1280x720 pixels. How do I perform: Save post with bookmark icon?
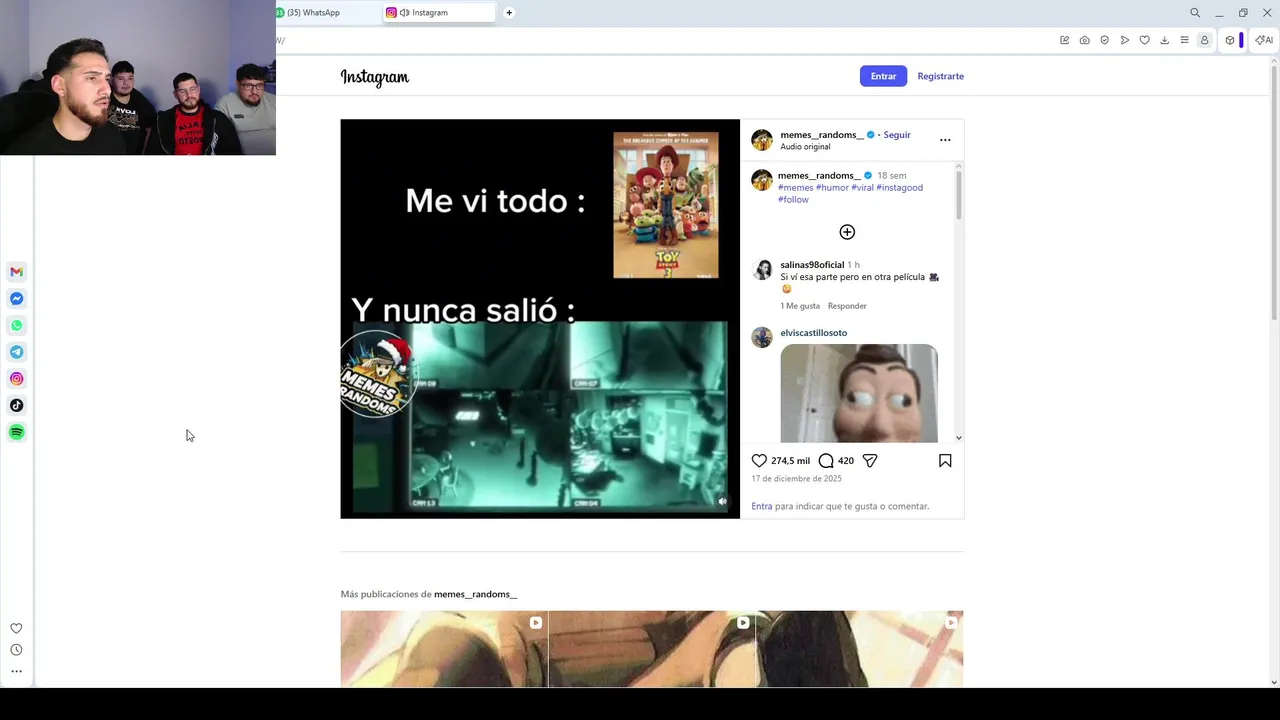pyautogui.click(x=945, y=461)
